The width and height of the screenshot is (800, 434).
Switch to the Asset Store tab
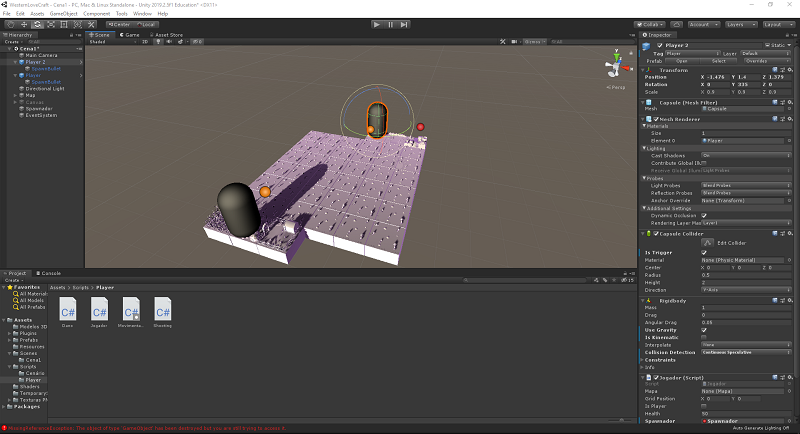pos(166,34)
